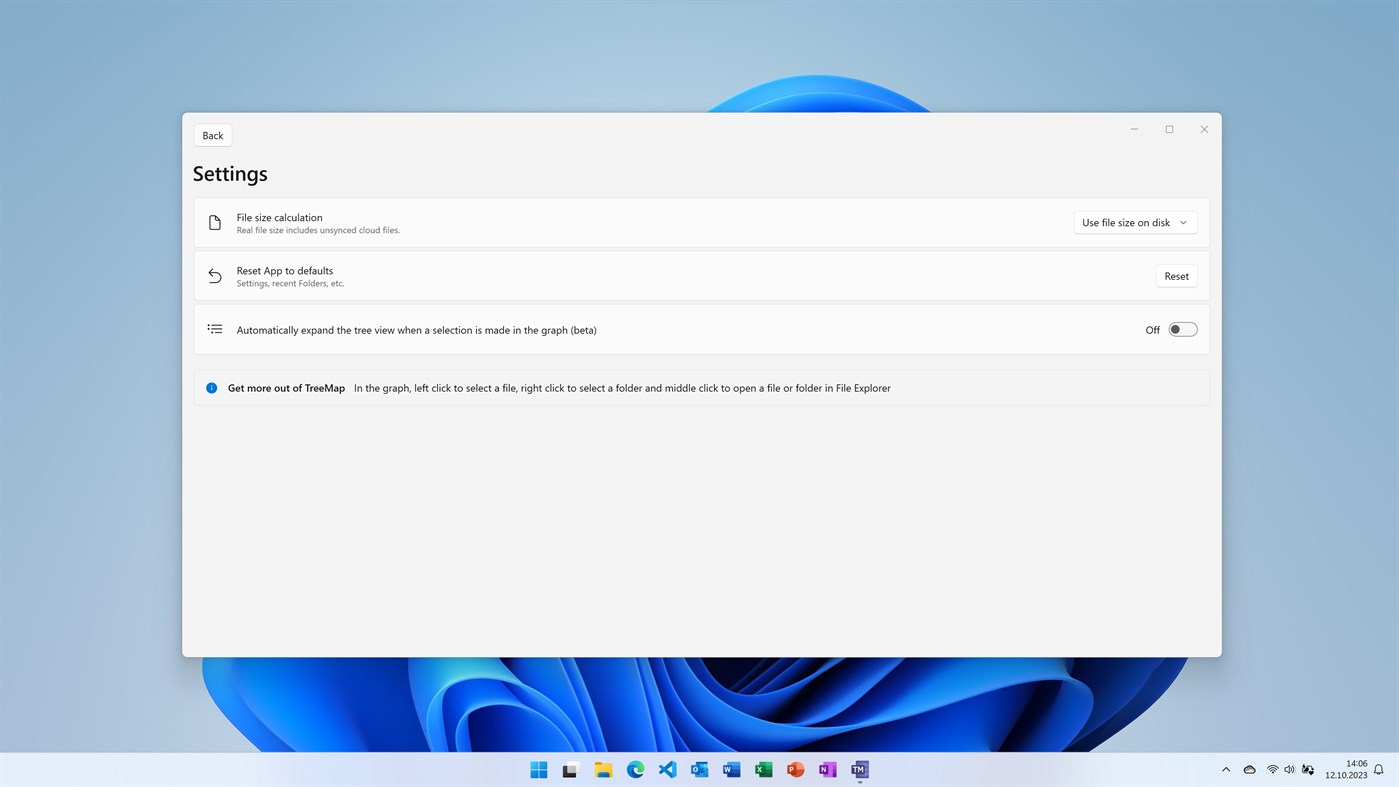Minimize the TreeMap settings window
The width and height of the screenshot is (1399, 787).
(1134, 129)
